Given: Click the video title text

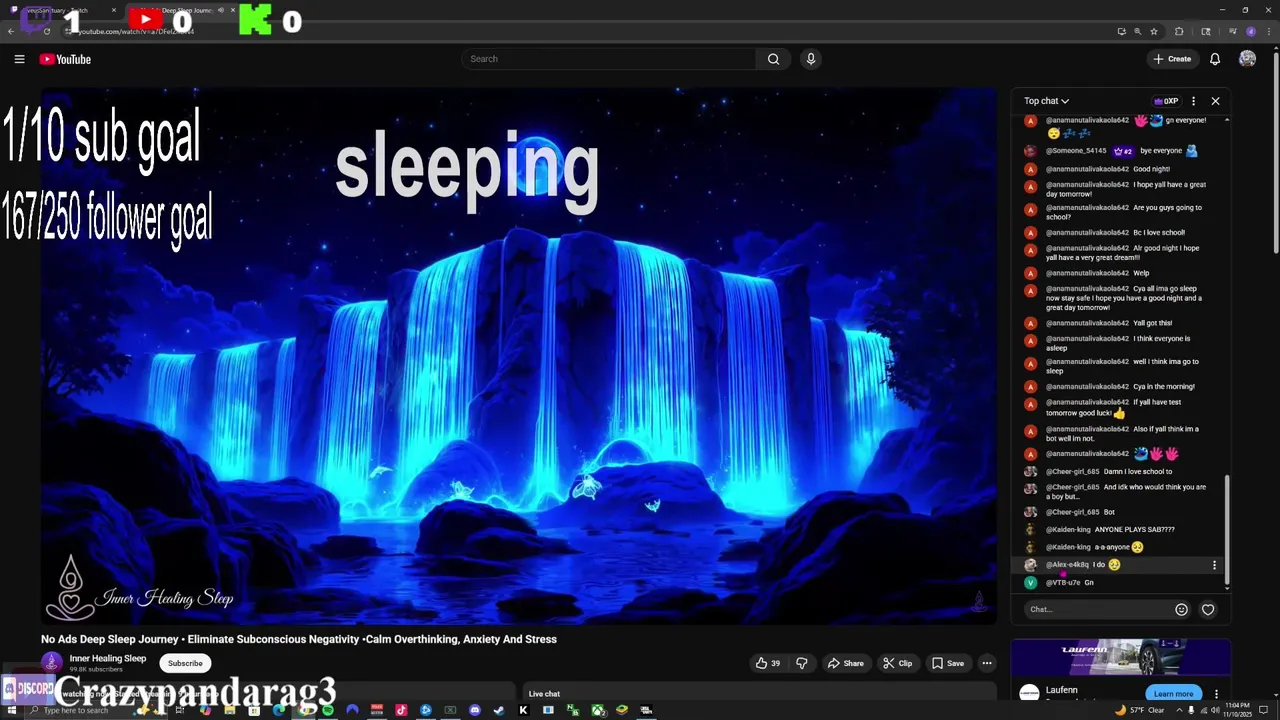Looking at the screenshot, I should click(x=299, y=639).
